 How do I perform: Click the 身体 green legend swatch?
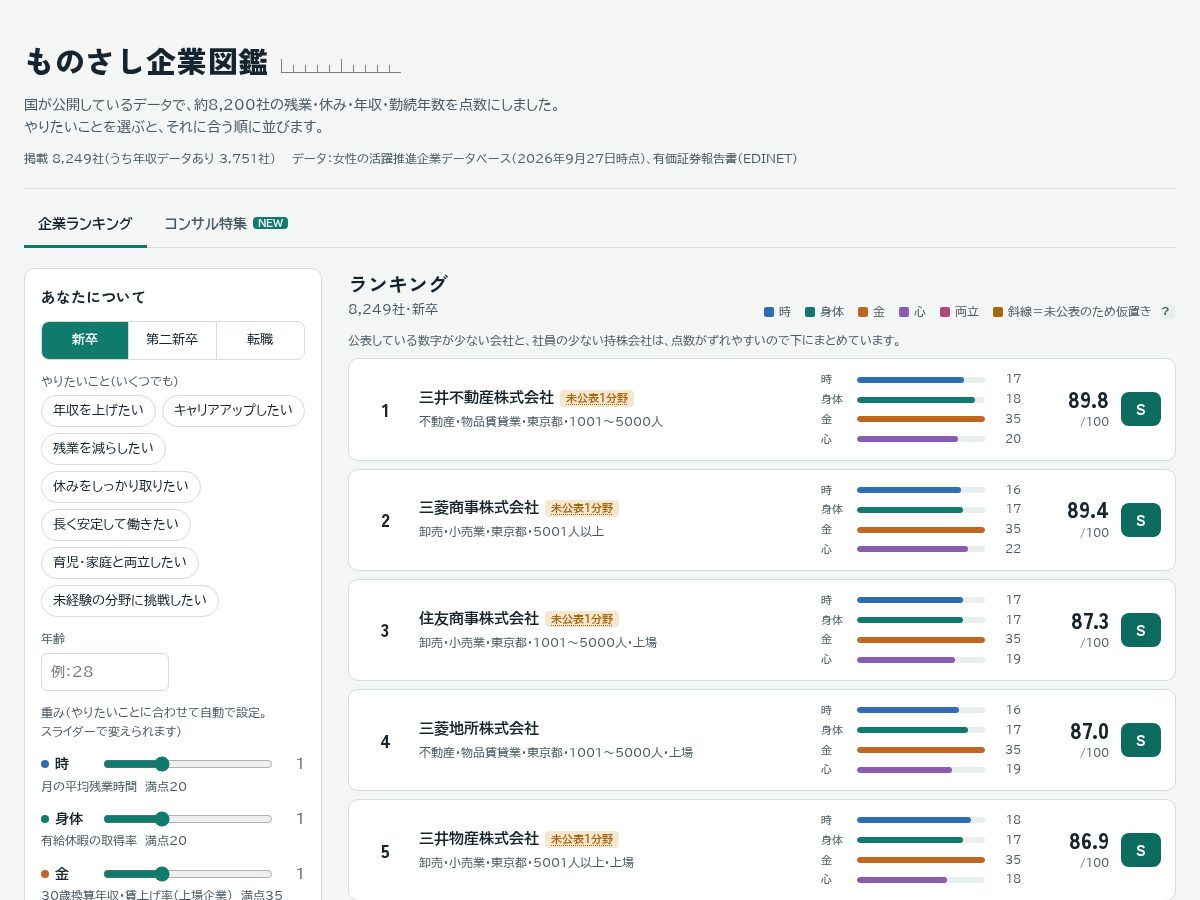click(810, 312)
